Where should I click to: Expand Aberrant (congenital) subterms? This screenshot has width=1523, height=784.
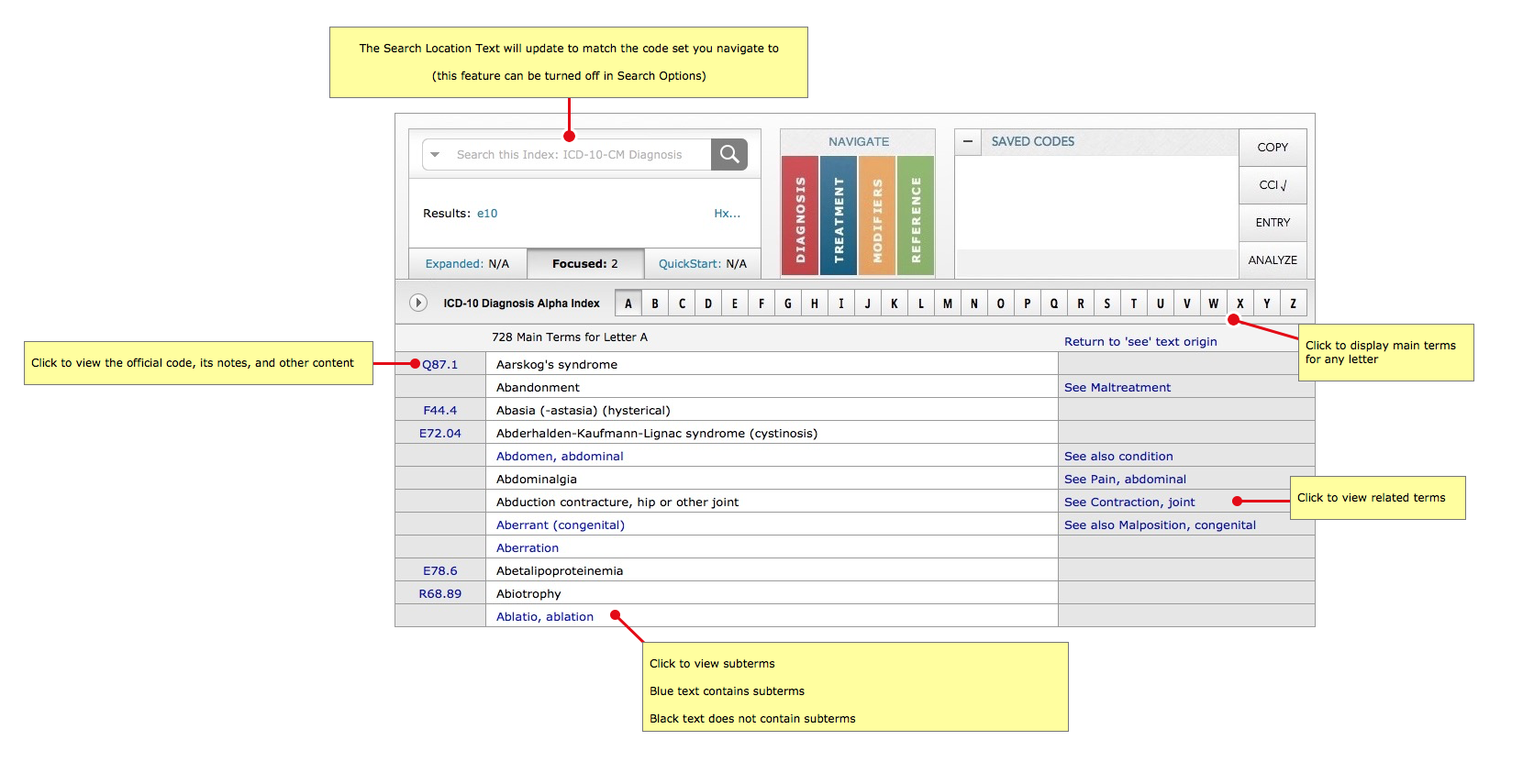tap(561, 525)
